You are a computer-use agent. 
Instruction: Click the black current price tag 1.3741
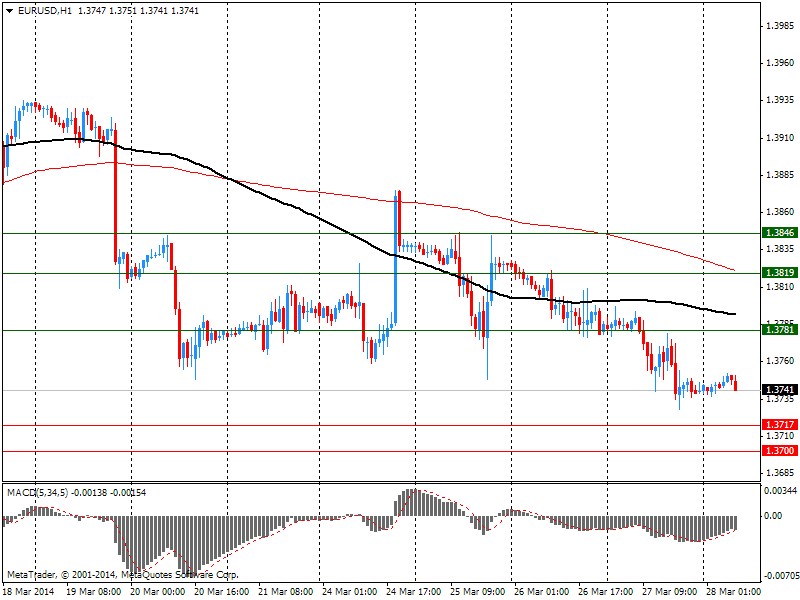[x=780, y=390]
